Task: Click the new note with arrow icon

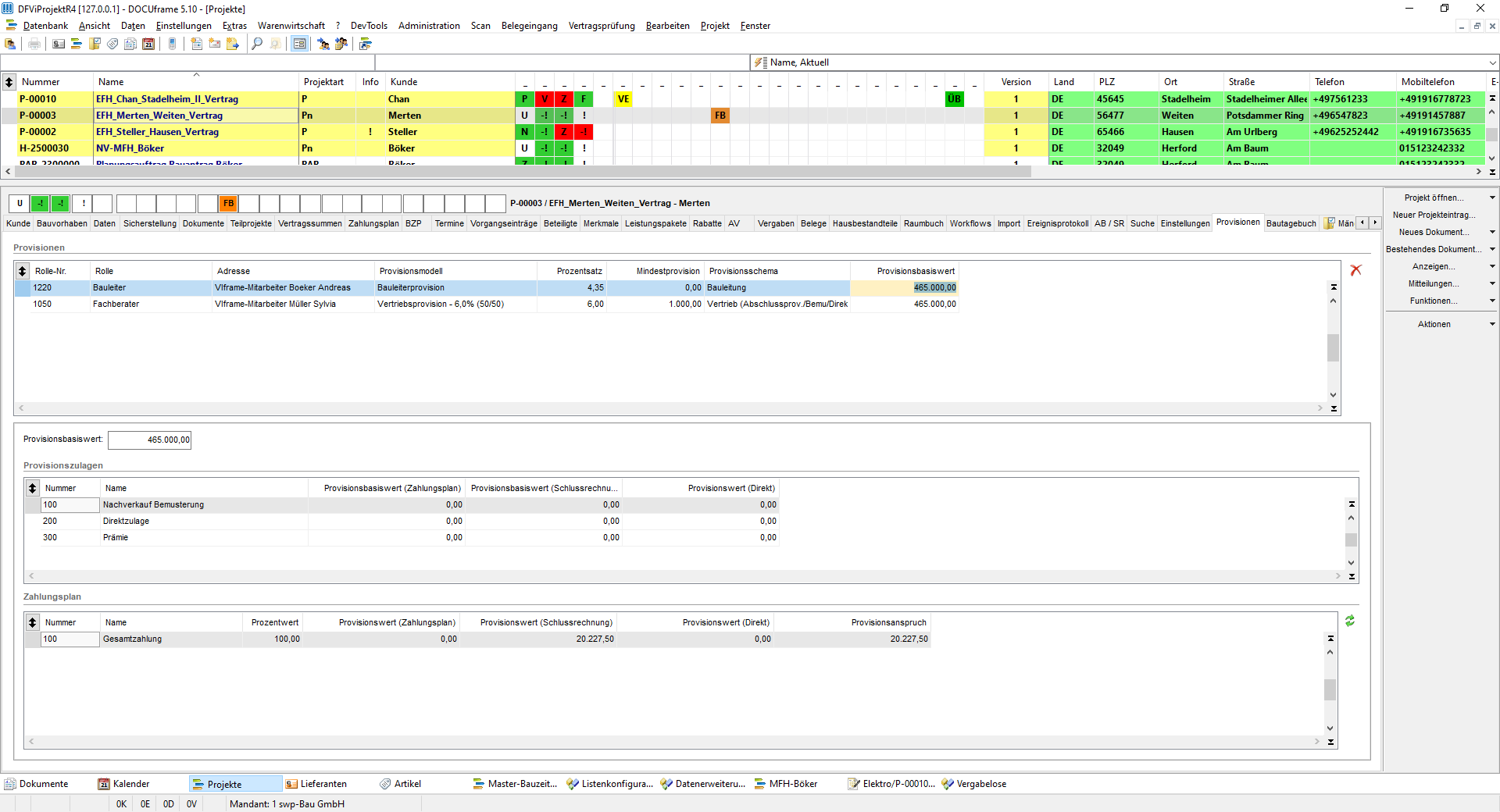Action: (233, 44)
